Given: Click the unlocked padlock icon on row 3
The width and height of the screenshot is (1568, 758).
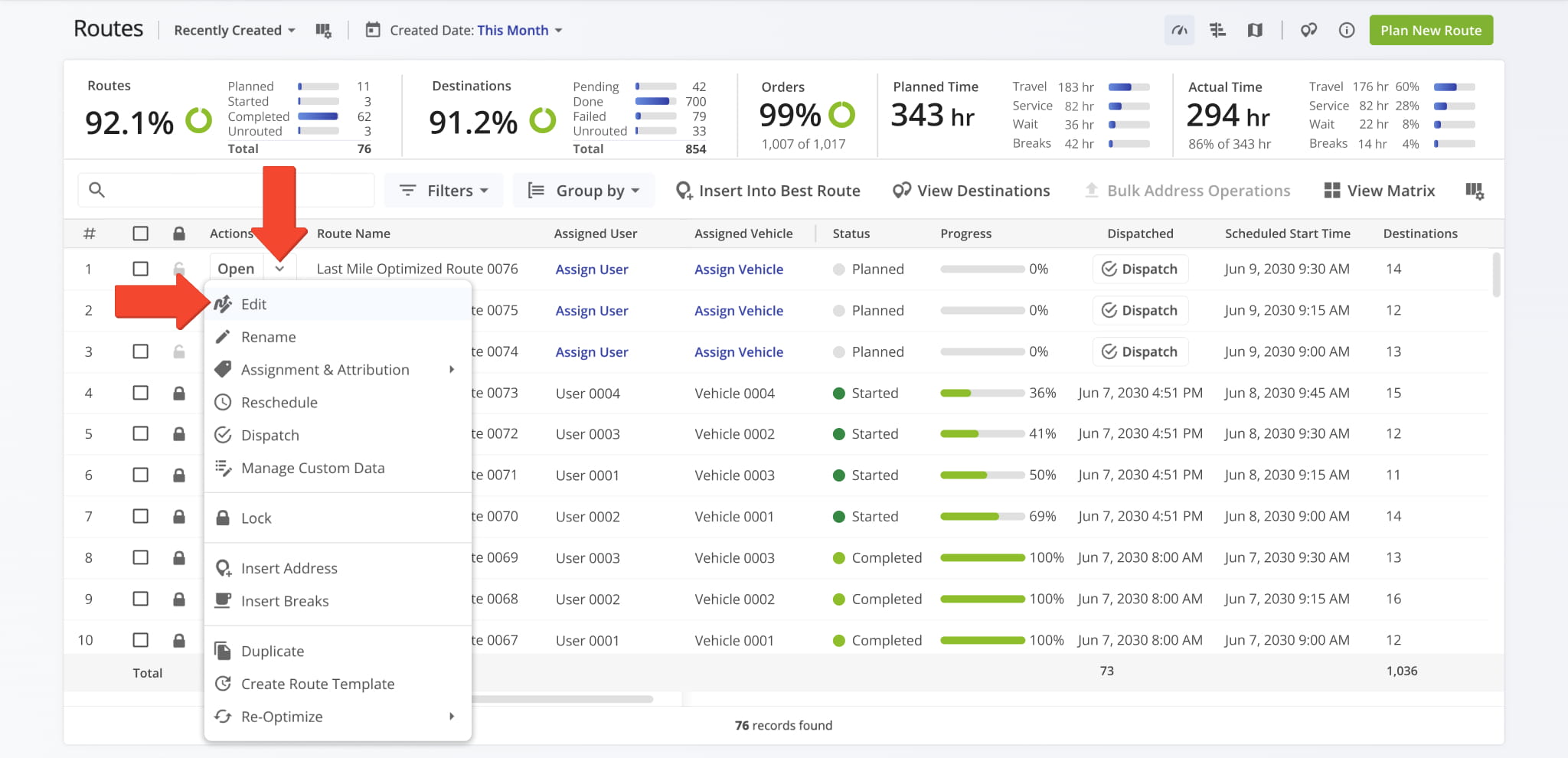Looking at the screenshot, I should [x=179, y=351].
